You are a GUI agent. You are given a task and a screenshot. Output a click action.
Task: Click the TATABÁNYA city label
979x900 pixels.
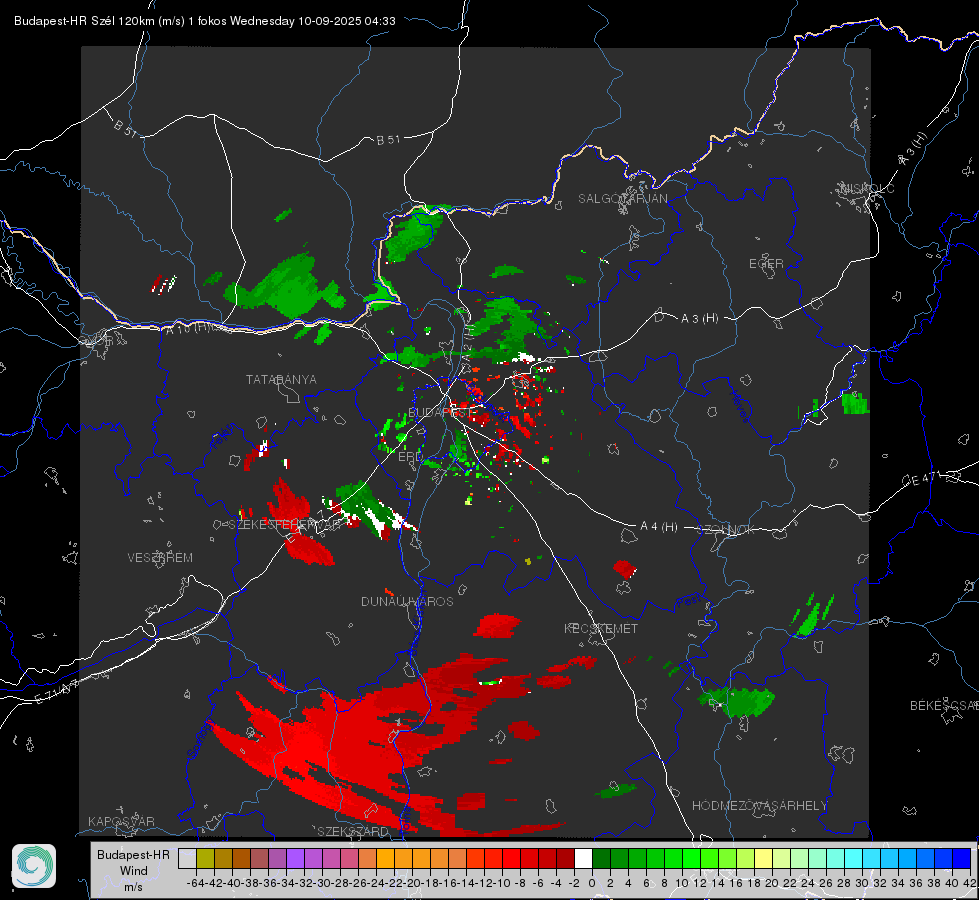(281, 379)
